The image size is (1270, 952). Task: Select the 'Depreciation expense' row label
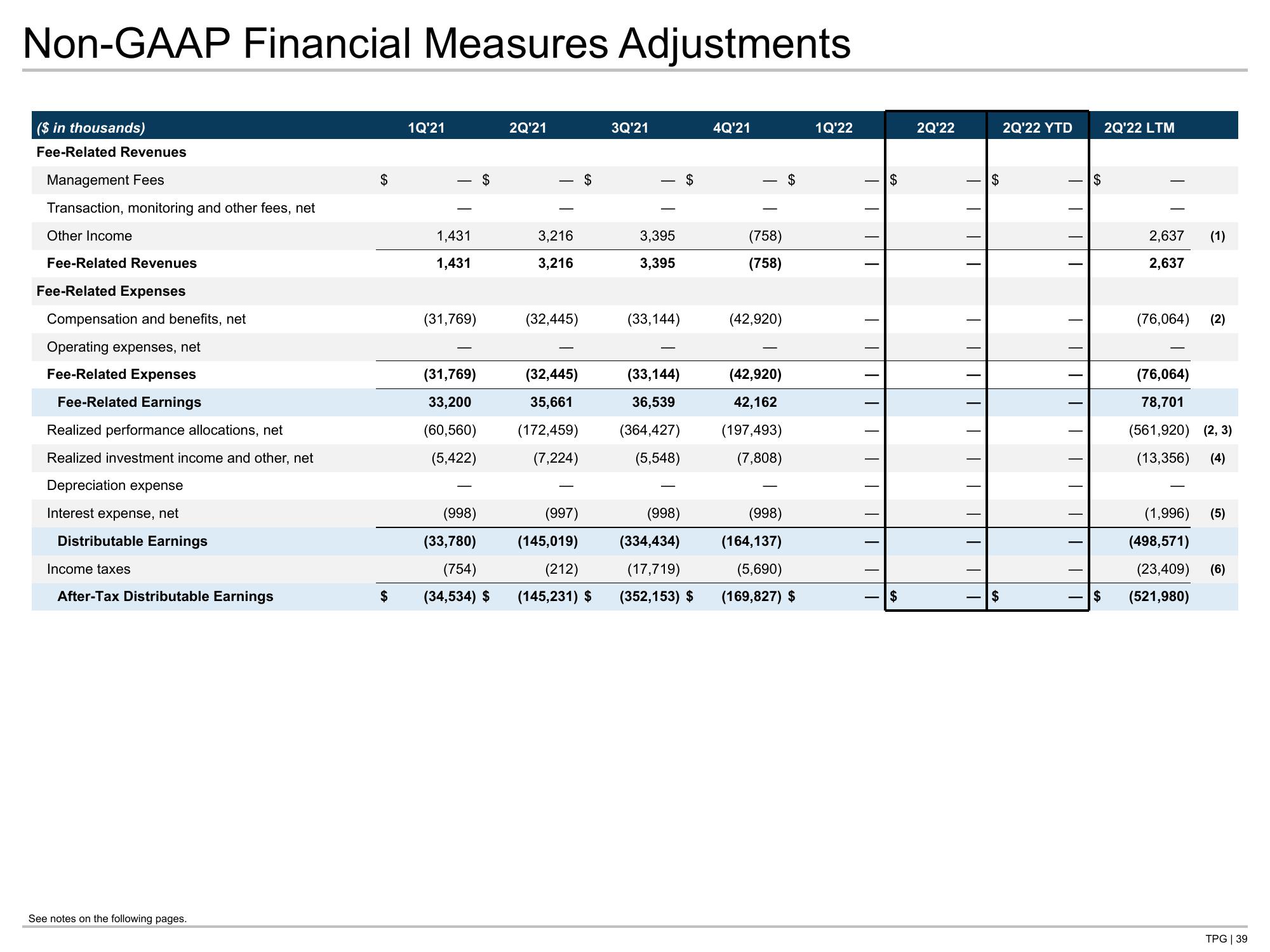point(115,486)
